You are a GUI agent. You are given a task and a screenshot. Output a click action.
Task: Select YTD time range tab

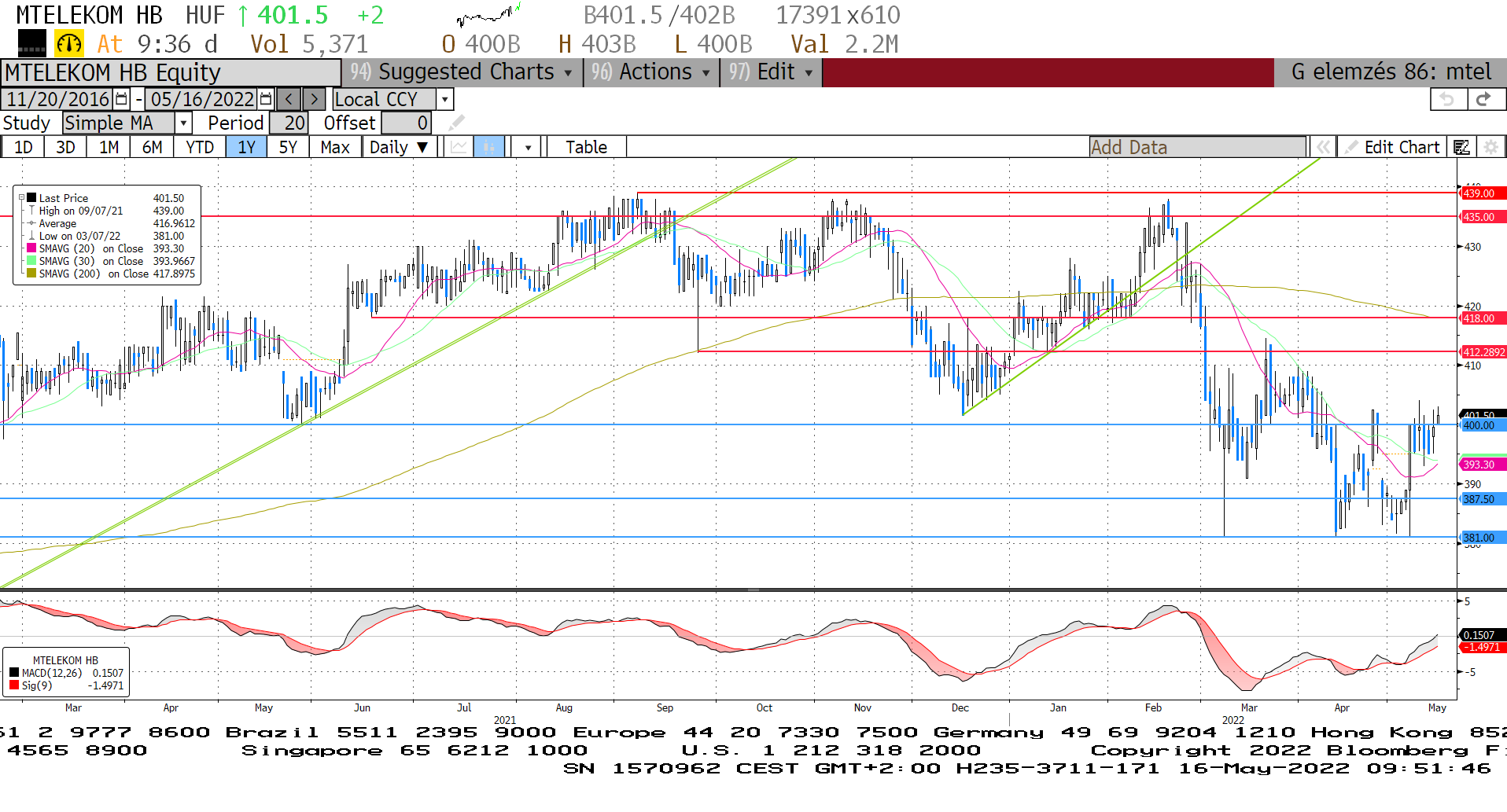coord(200,147)
